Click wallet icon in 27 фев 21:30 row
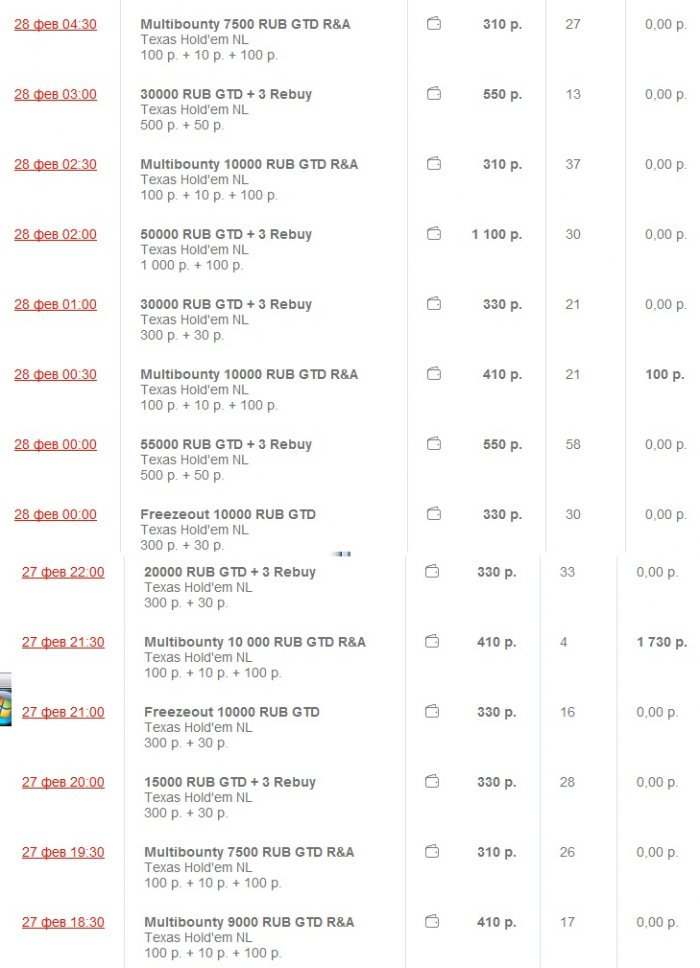Image resolution: width=700 pixels, height=968 pixels. tap(432, 642)
